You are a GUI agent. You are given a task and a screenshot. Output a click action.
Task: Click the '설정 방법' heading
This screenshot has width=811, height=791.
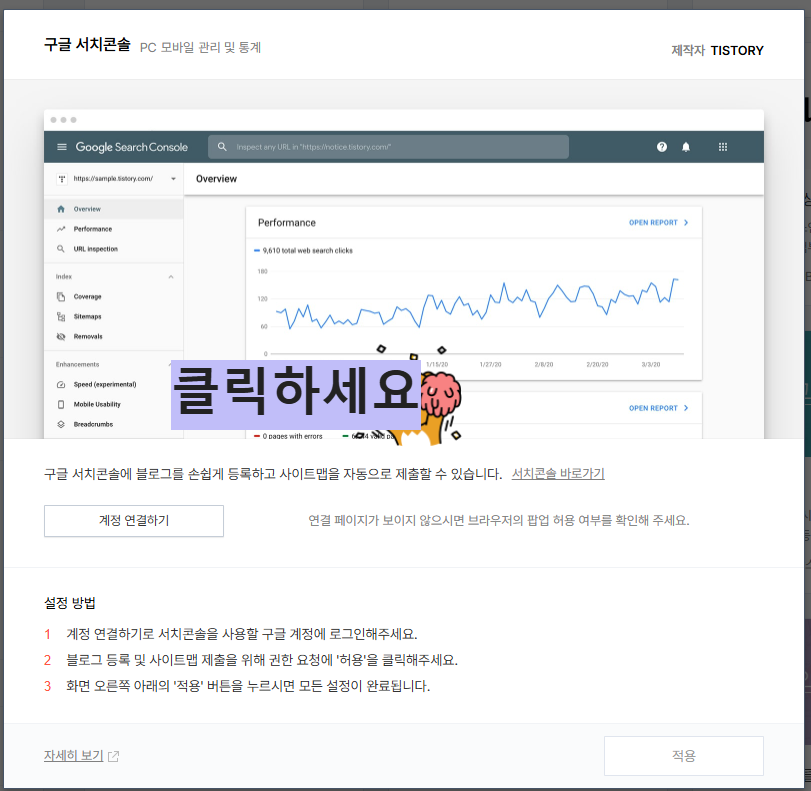tap(70, 603)
